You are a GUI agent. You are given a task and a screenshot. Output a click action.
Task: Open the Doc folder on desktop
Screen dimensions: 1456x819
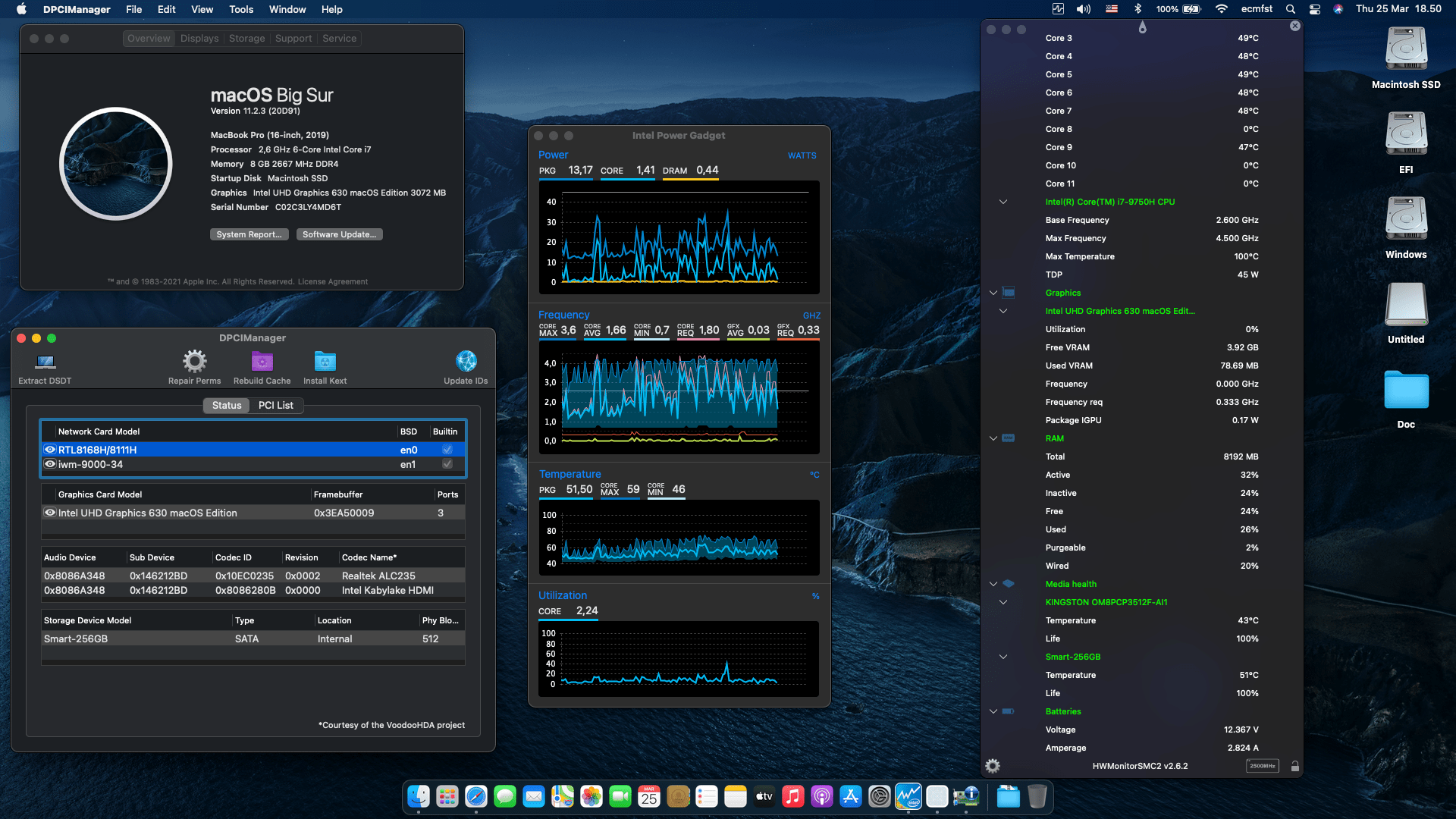pos(1406,390)
